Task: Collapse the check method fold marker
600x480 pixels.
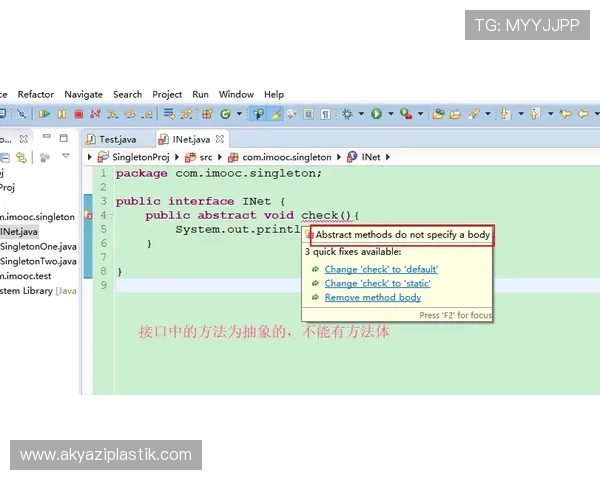Action: tap(108, 216)
